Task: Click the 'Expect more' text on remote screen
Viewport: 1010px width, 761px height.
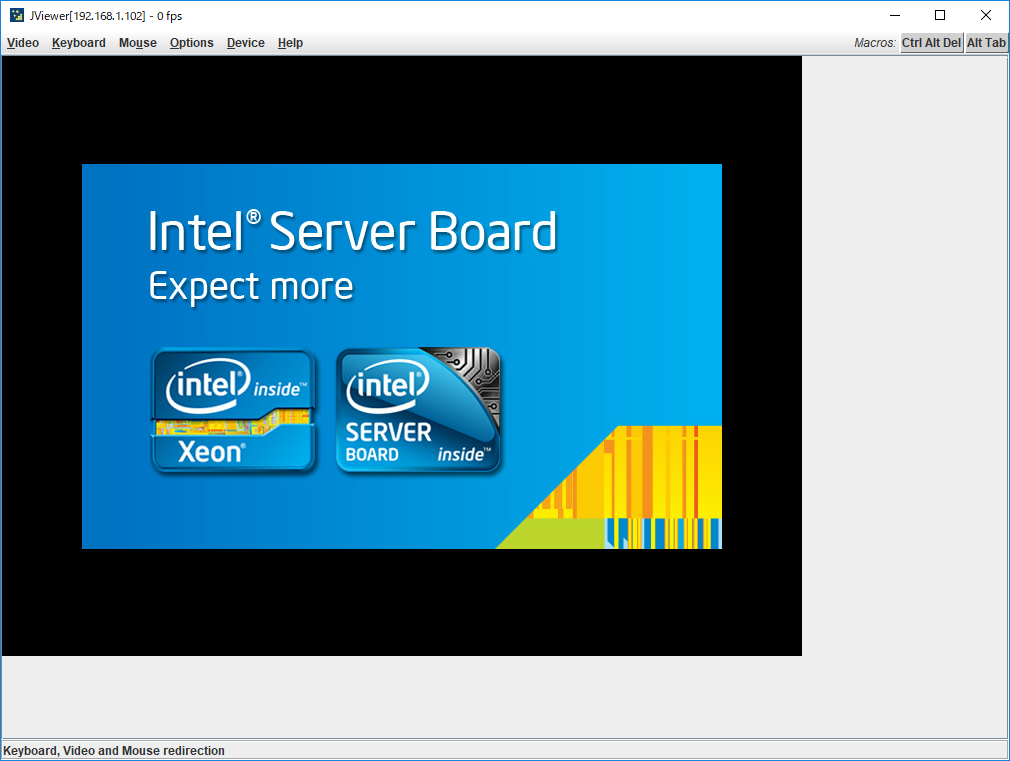Action: pos(251,287)
